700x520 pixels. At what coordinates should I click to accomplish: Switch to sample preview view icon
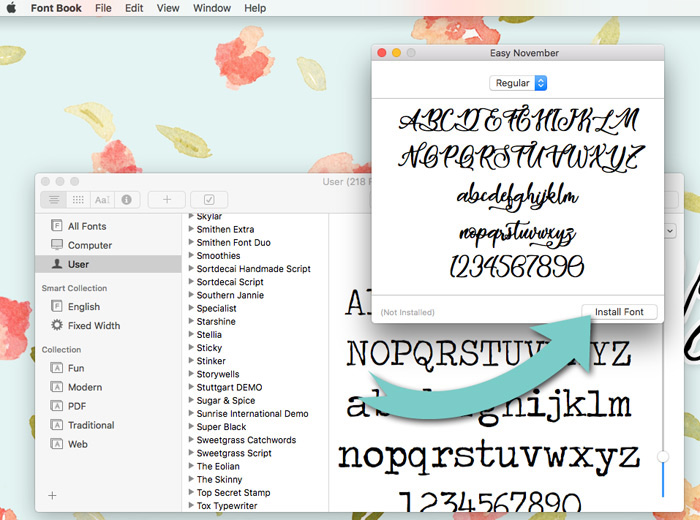pos(54,200)
